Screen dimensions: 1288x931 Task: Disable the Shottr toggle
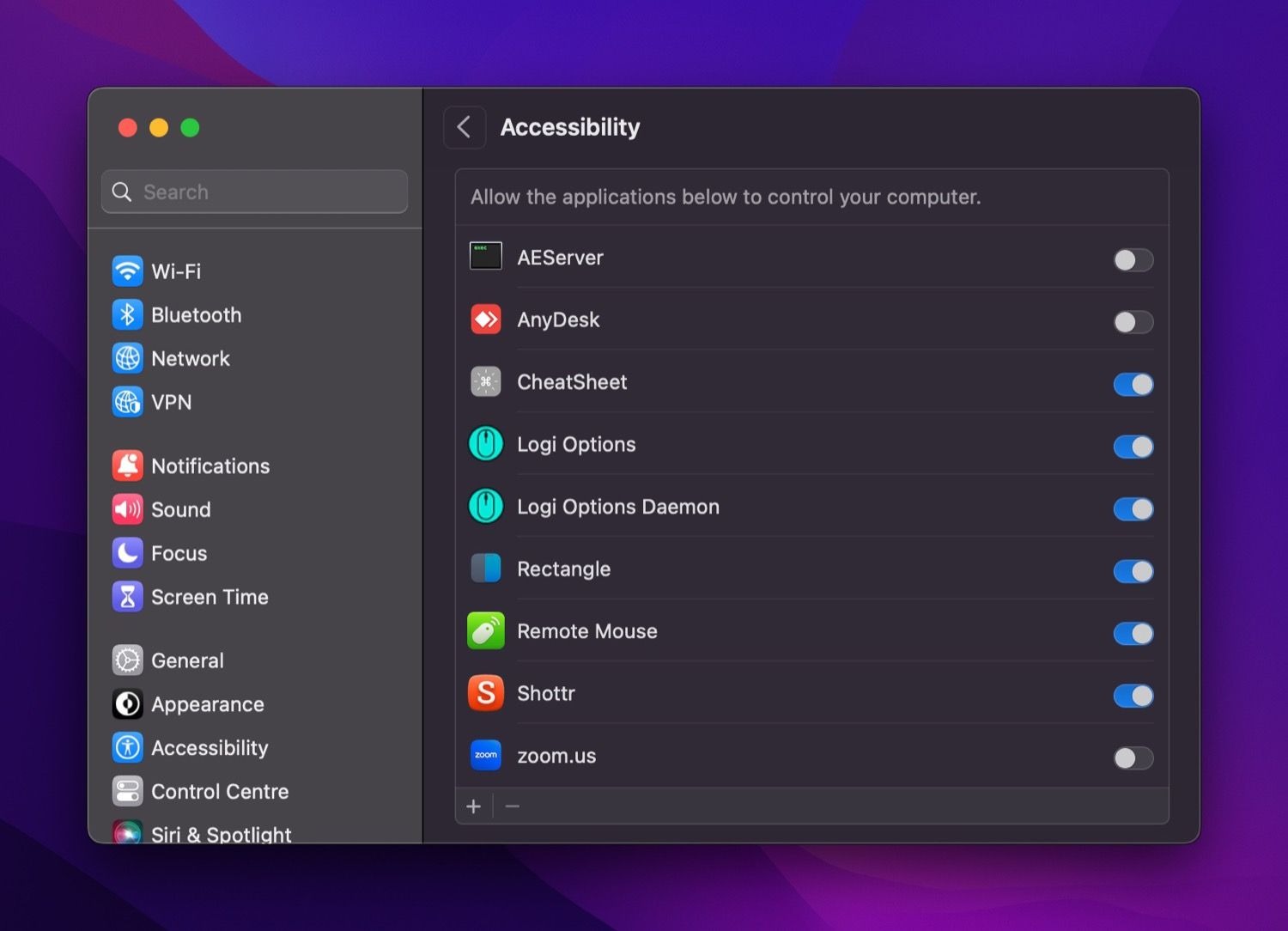1133,696
